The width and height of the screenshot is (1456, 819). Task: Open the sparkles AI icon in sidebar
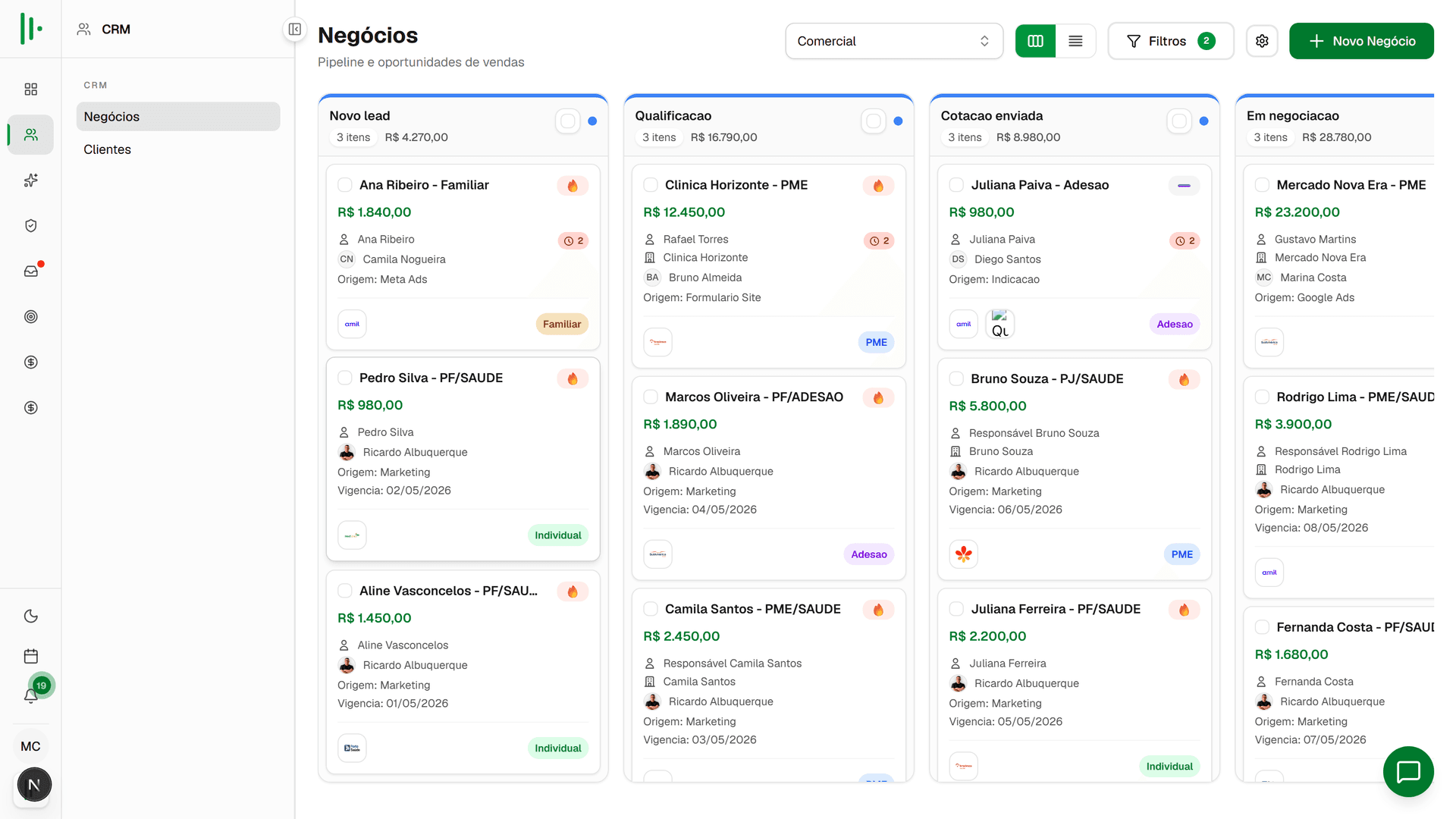click(30, 180)
